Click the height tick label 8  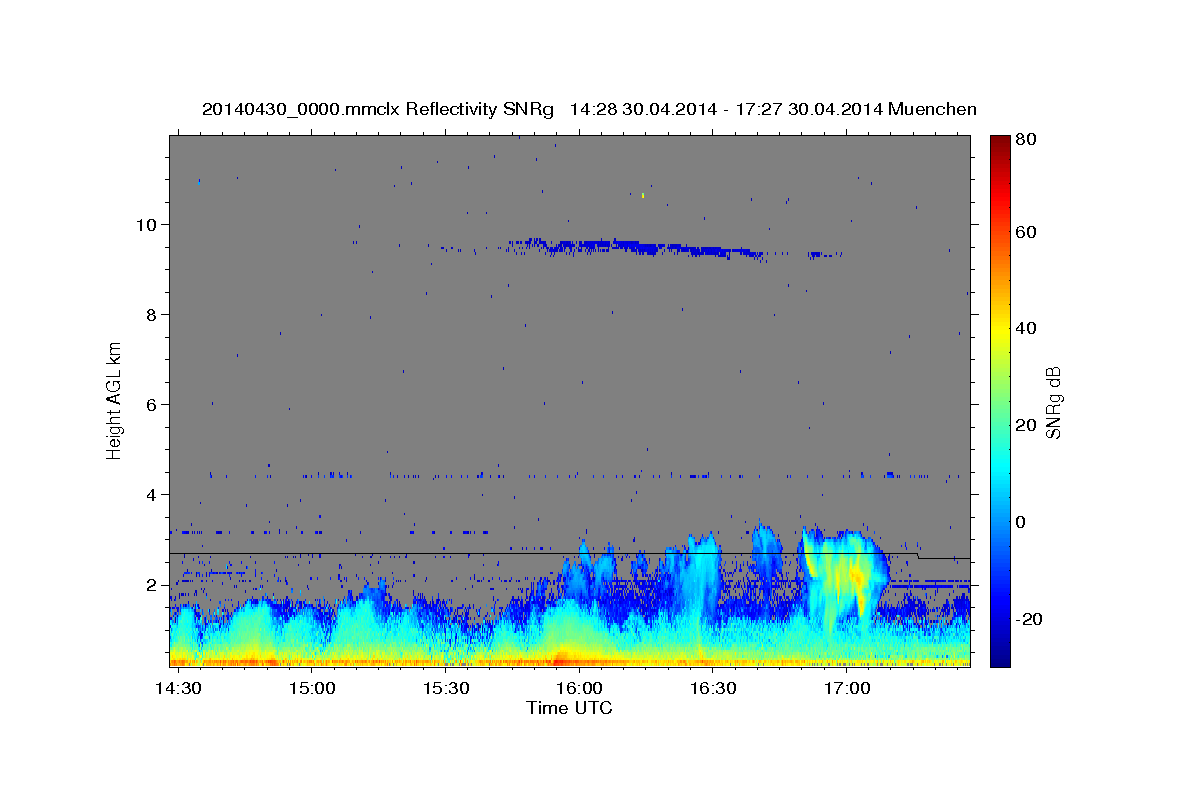(x=152, y=315)
